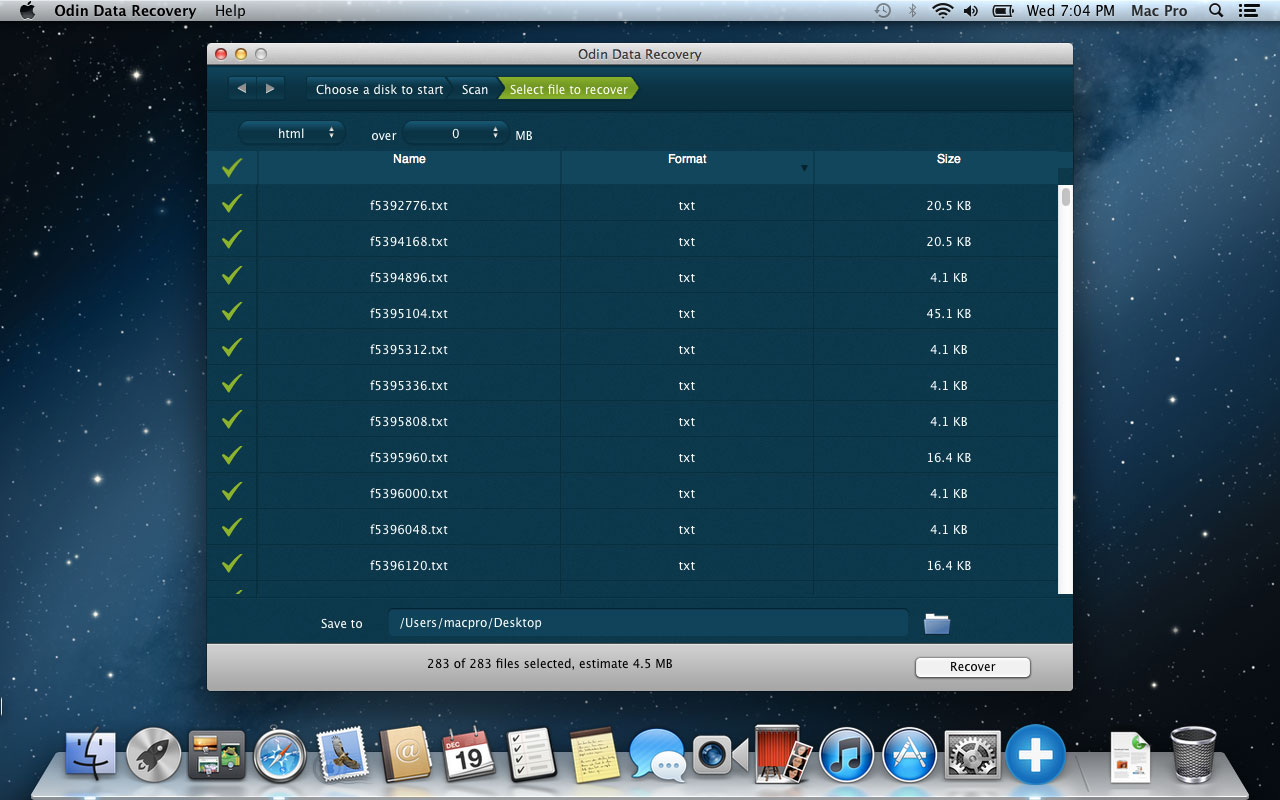
Task: Uncheck file f5395336.txt
Action: pyautogui.click(x=232, y=384)
